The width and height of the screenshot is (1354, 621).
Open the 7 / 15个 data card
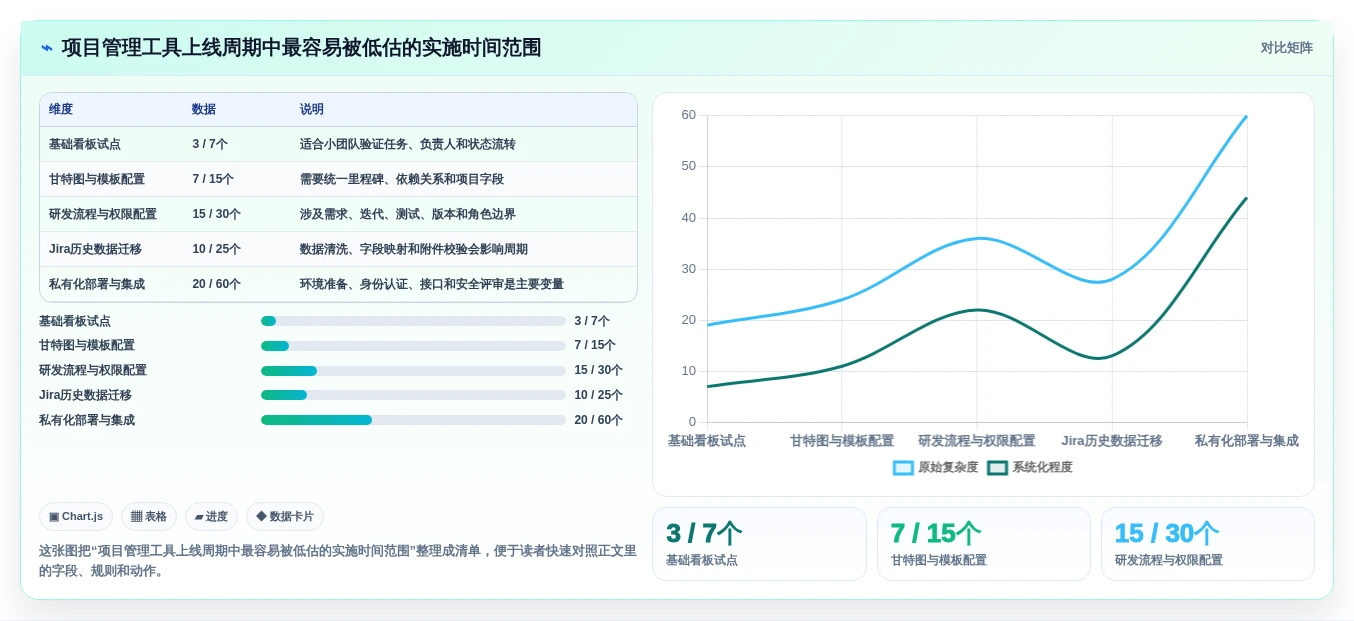coord(984,544)
